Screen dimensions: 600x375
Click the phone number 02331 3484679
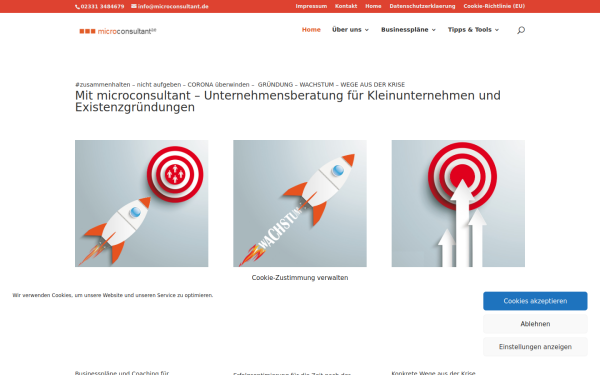(102, 7)
